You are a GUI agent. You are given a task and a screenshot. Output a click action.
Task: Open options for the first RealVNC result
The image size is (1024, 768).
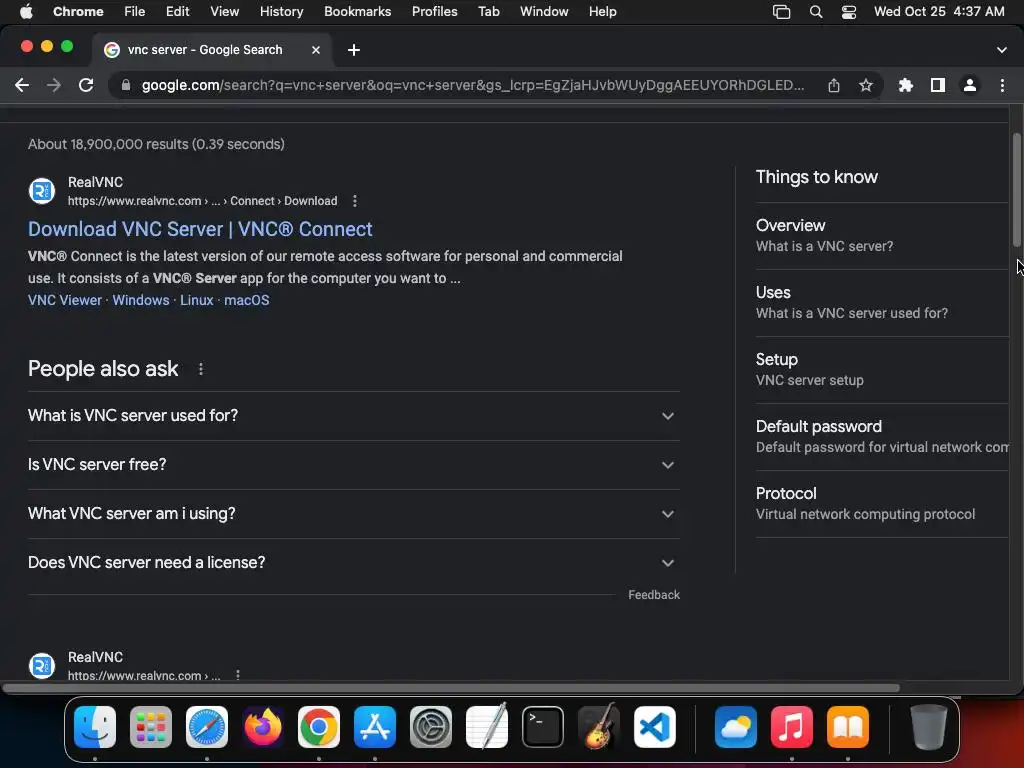coord(355,201)
